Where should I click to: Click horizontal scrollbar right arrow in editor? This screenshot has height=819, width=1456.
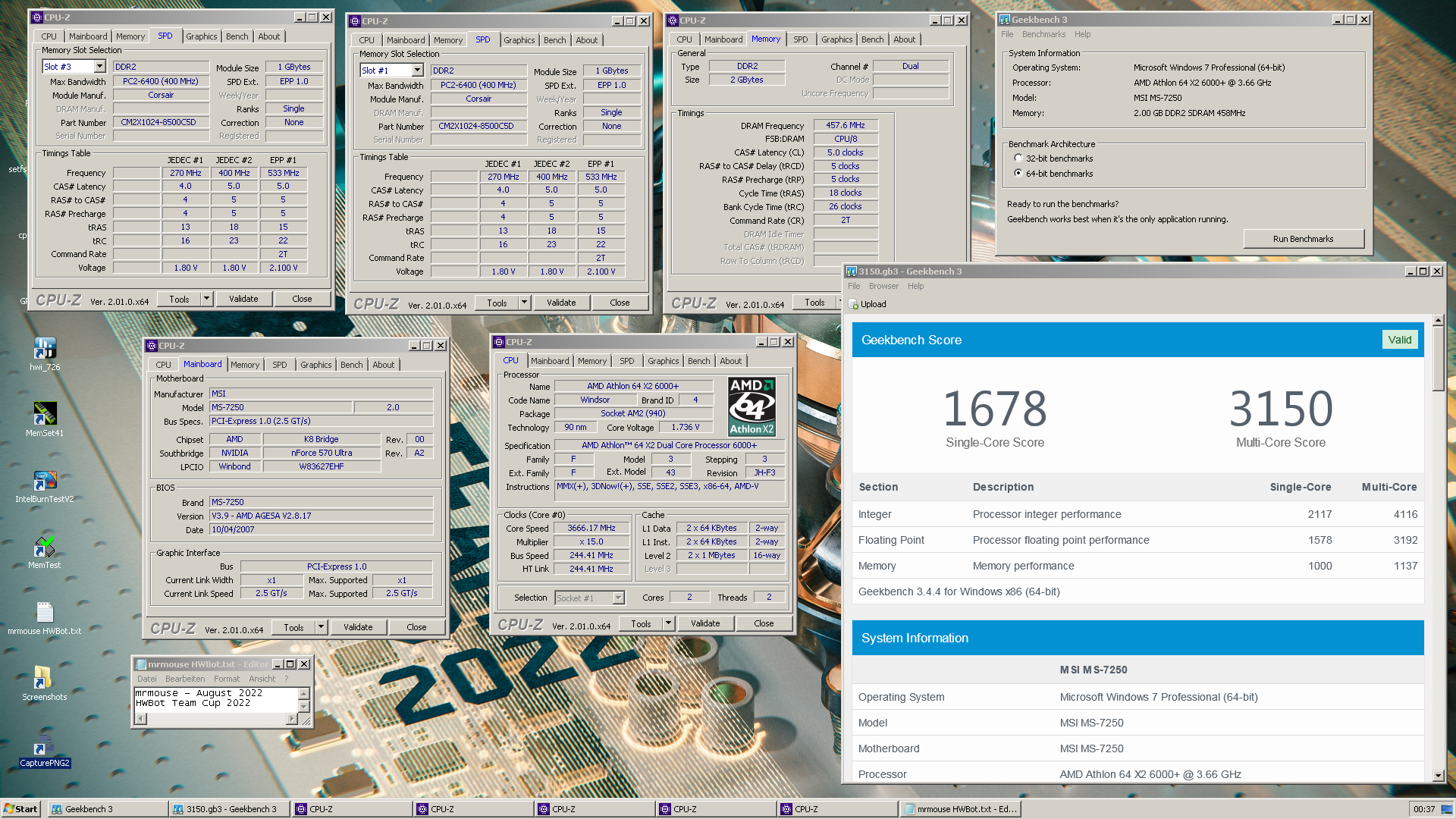click(292, 717)
